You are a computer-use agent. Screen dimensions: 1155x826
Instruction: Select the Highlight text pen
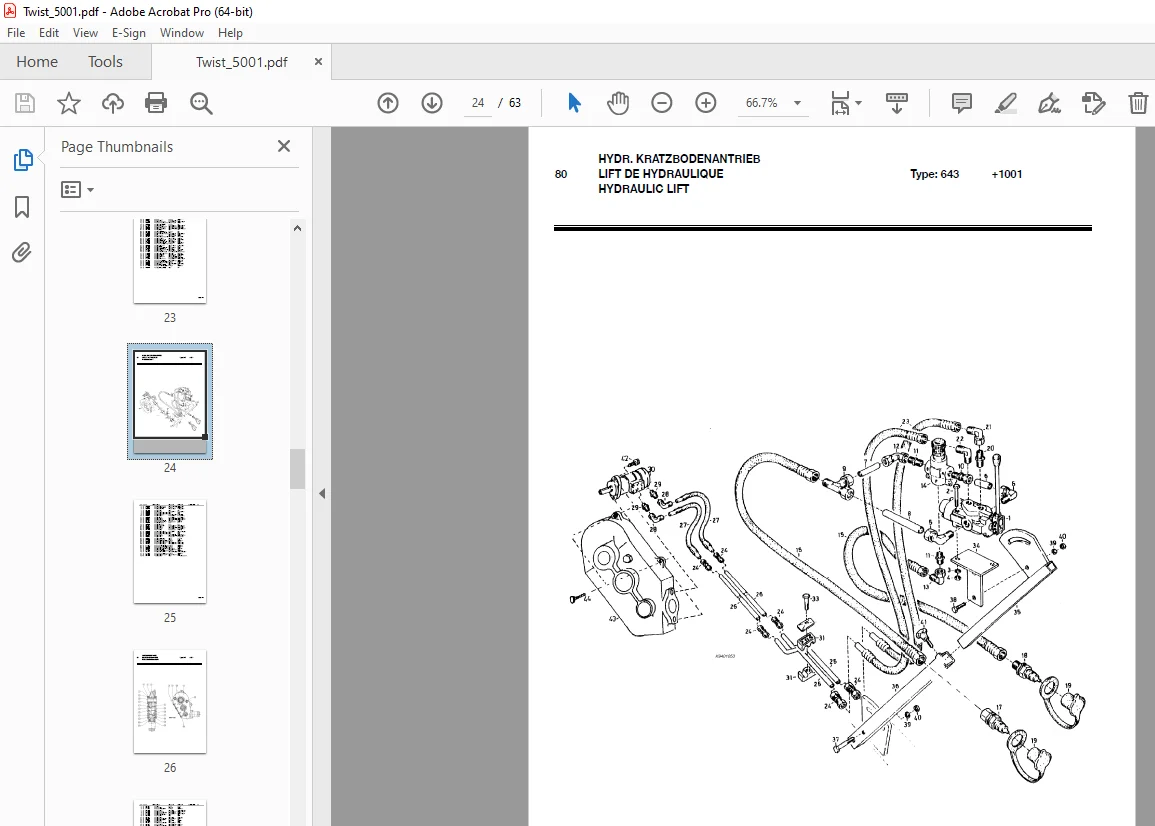[1005, 103]
